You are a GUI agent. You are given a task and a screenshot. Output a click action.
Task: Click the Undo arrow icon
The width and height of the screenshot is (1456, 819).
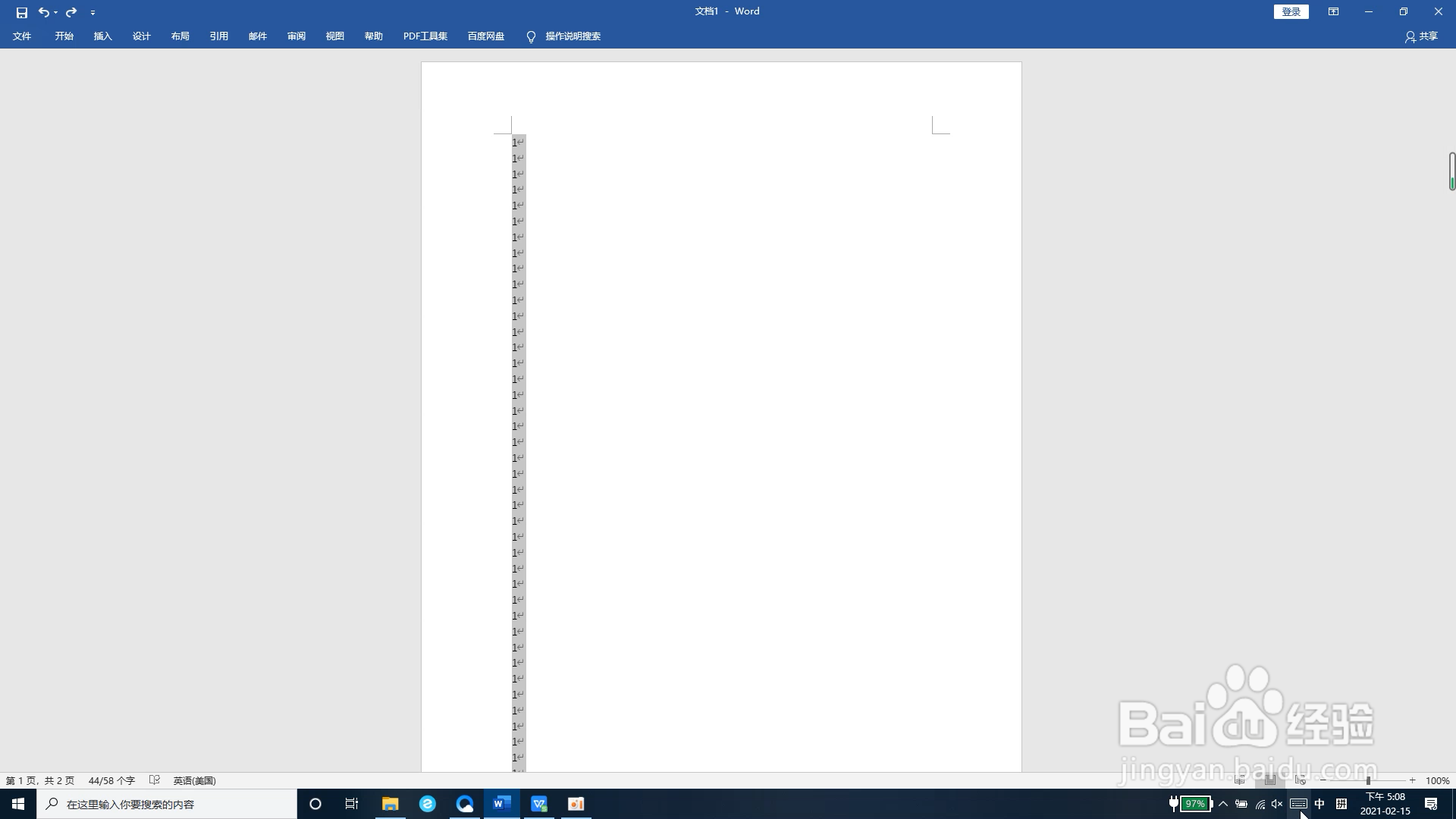click(44, 12)
